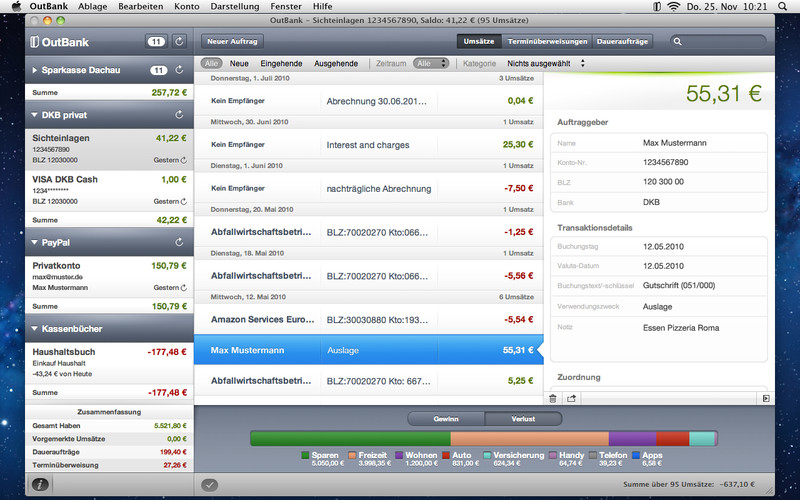The image size is (800, 500).
Task: Delete transaction using the trash icon
Action: click(x=554, y=398)
